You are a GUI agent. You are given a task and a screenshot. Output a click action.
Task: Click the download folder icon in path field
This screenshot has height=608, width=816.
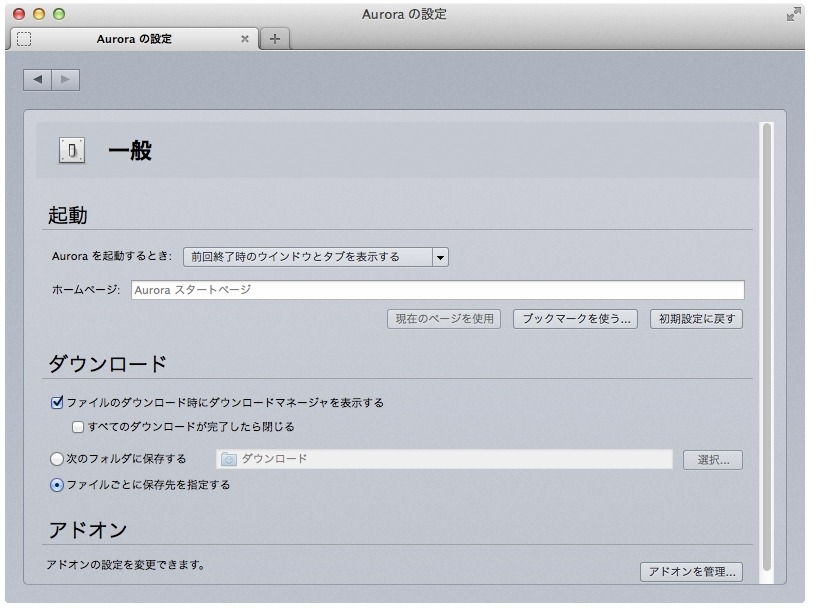228,459
